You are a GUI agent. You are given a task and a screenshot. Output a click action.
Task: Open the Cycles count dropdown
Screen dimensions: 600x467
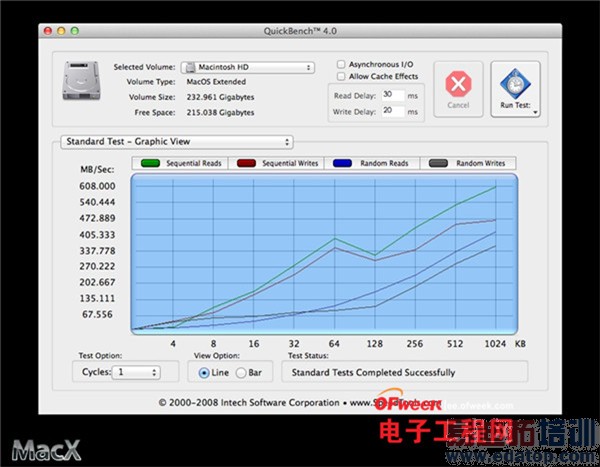pos(136,372)
